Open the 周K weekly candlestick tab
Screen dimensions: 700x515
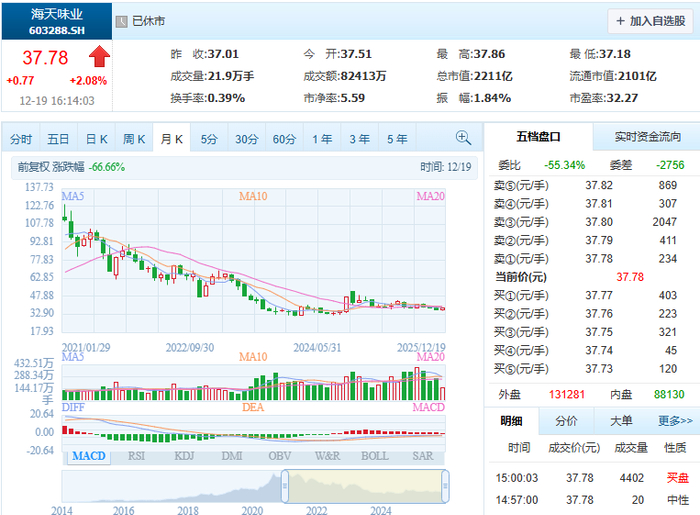pos(134,139)
